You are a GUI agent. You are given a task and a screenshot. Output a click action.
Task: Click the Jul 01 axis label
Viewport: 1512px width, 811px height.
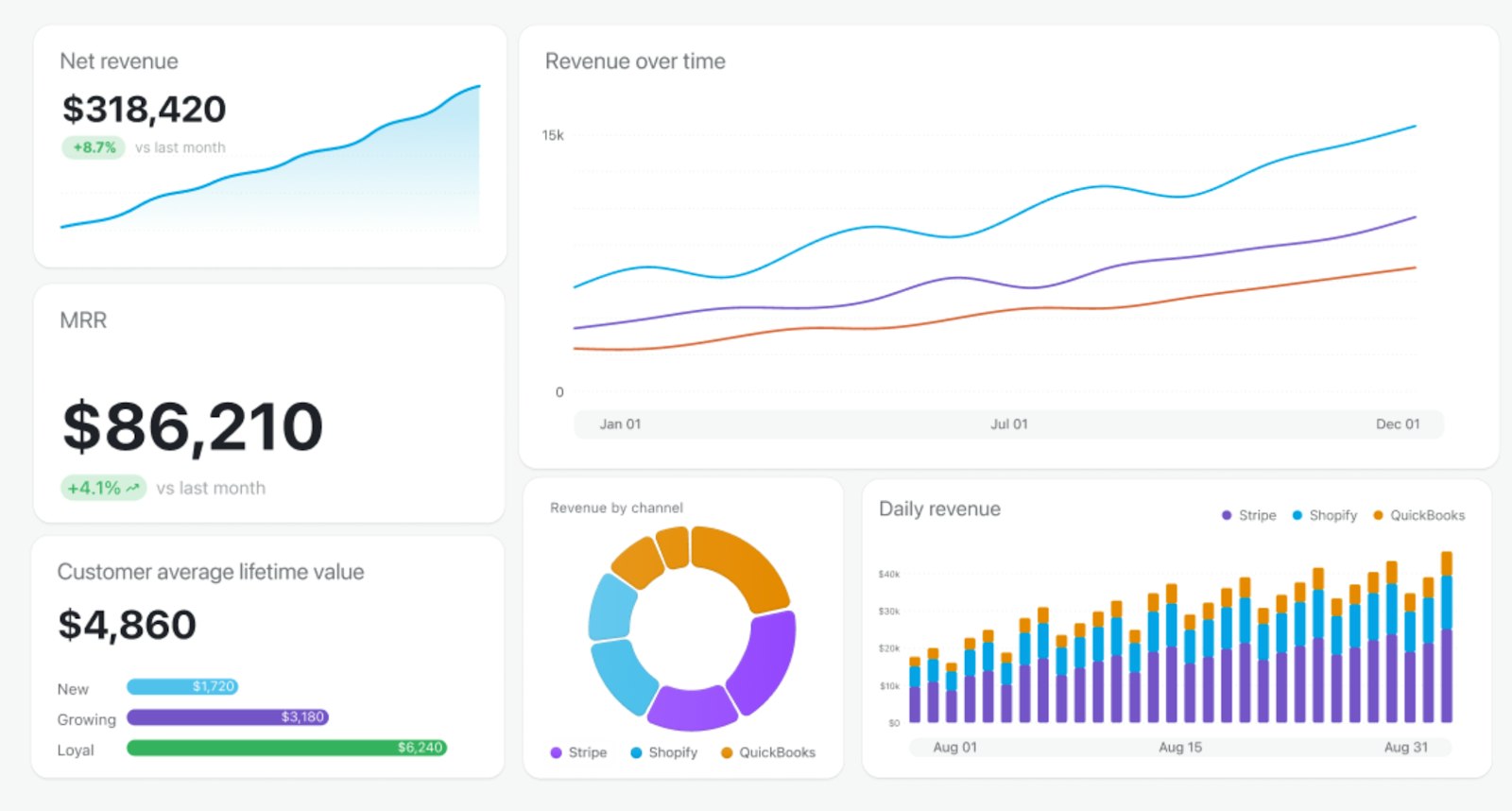point(1009,424)
